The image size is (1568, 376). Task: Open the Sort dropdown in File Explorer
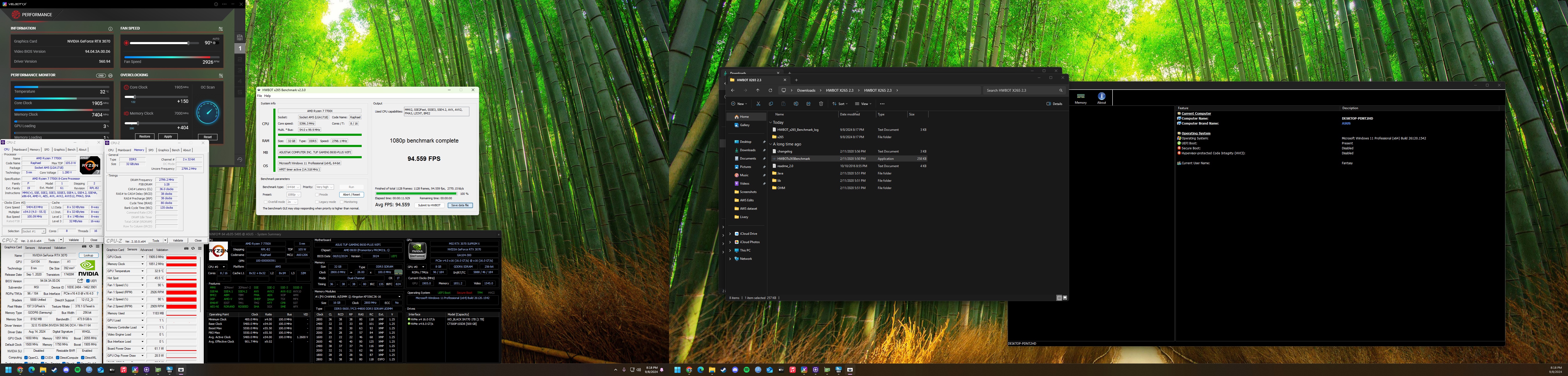point(840,104)
